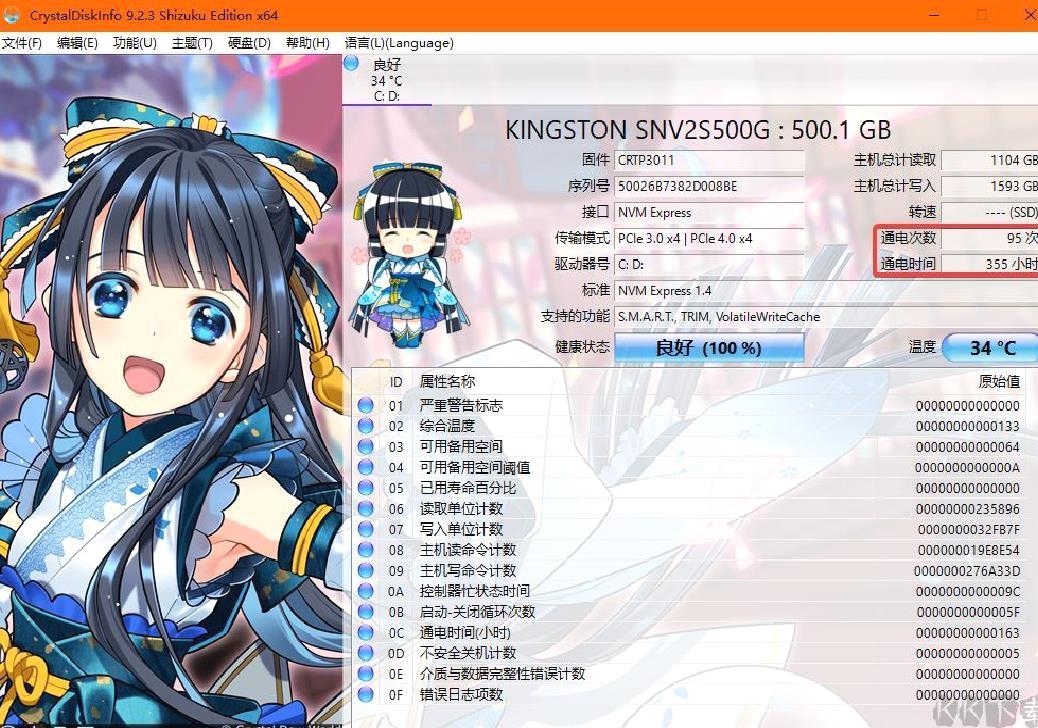
Task: Select the 严重警告标志 attribute name
Action: (461, 405)
